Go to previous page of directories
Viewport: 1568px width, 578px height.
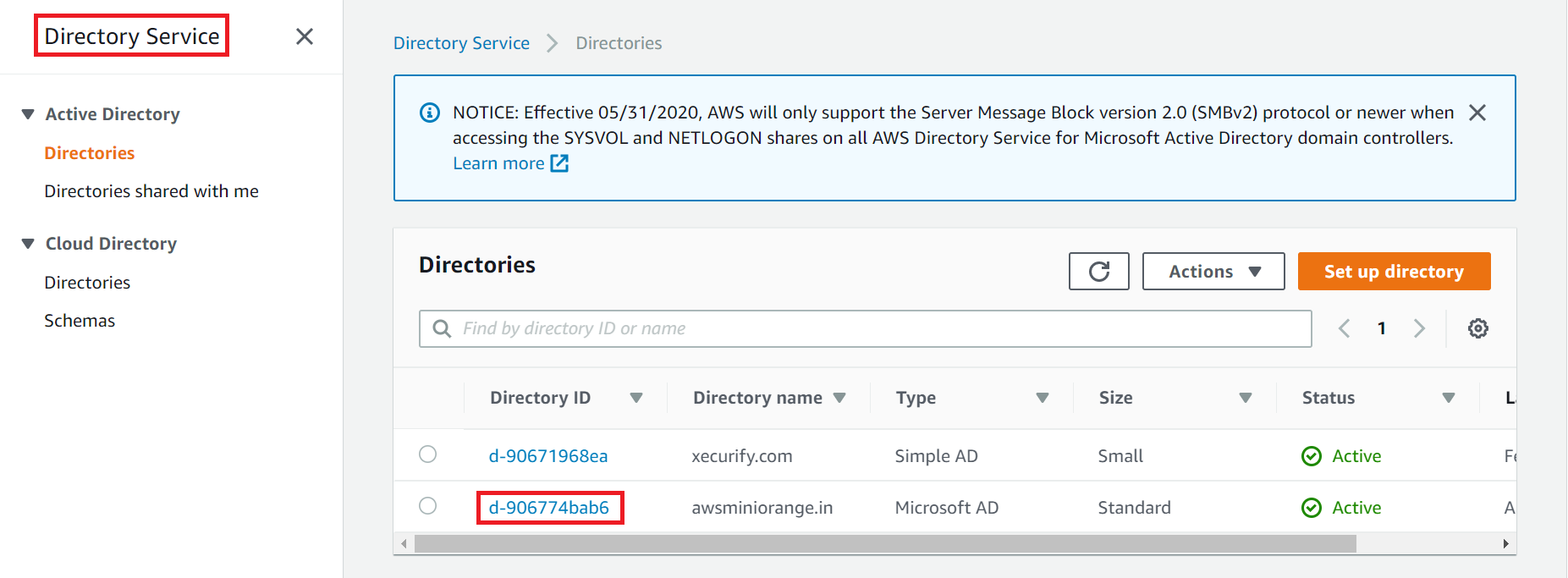(1345, 328)
